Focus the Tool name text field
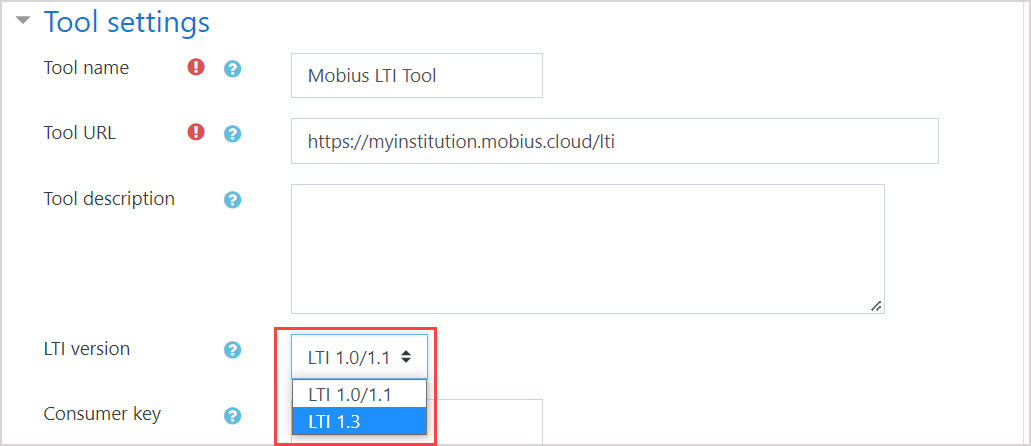1031x446 pixels. (416, 76)
